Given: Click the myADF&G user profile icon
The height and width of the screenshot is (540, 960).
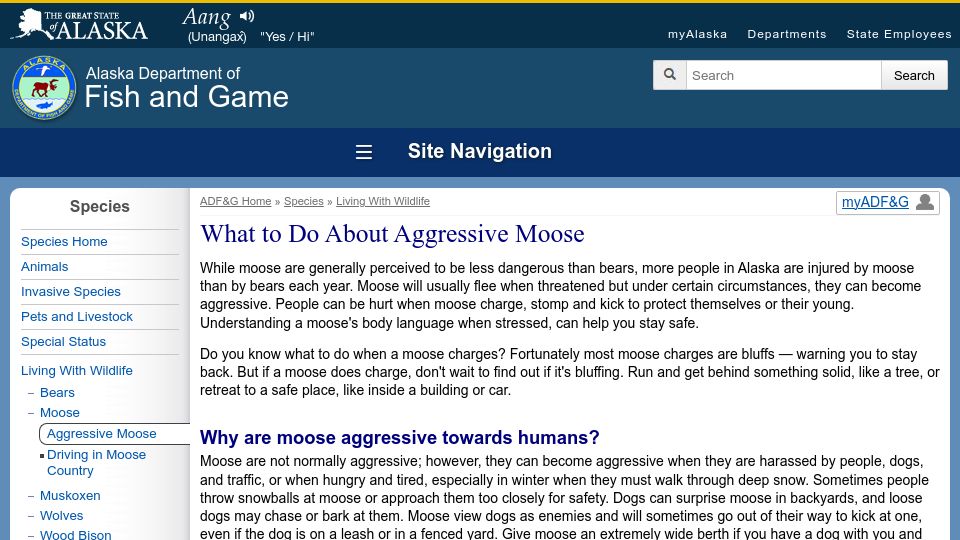Looking at the screenshot, I should pyautogui.click(x=924, y=202).
